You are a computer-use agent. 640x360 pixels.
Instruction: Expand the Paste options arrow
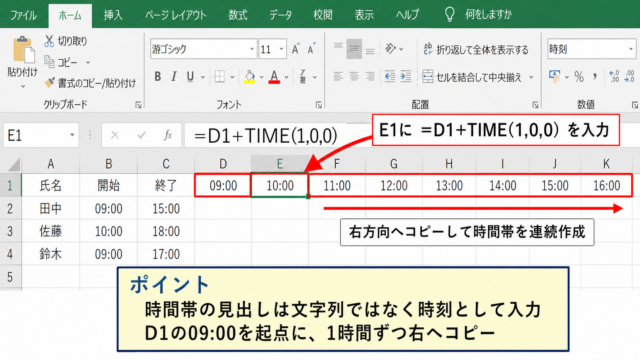(22, 87)
